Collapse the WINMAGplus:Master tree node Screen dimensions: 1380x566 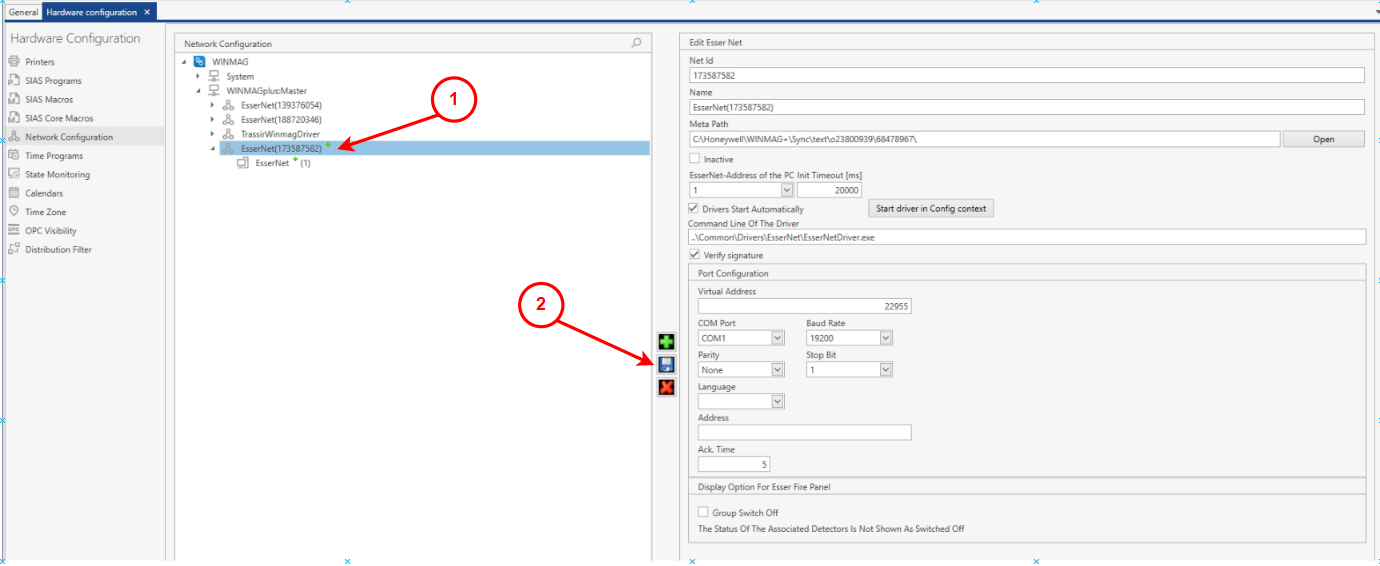[198, 91]
